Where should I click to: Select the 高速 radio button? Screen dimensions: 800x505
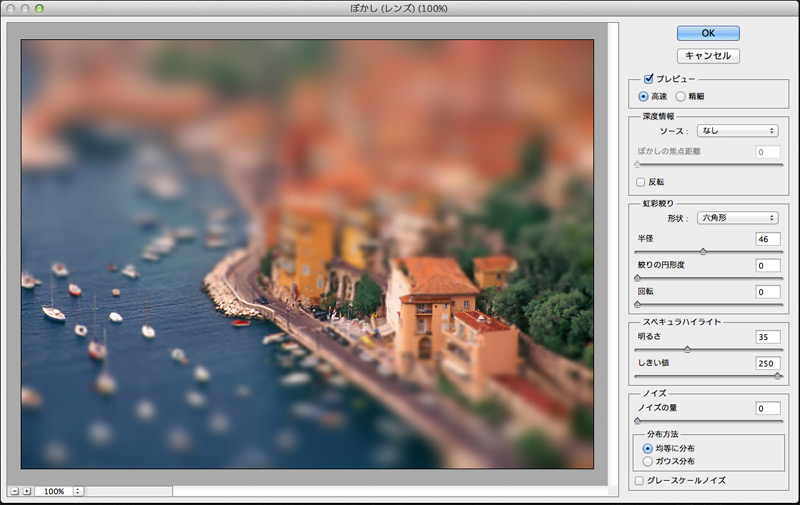(x=643, y=96)
